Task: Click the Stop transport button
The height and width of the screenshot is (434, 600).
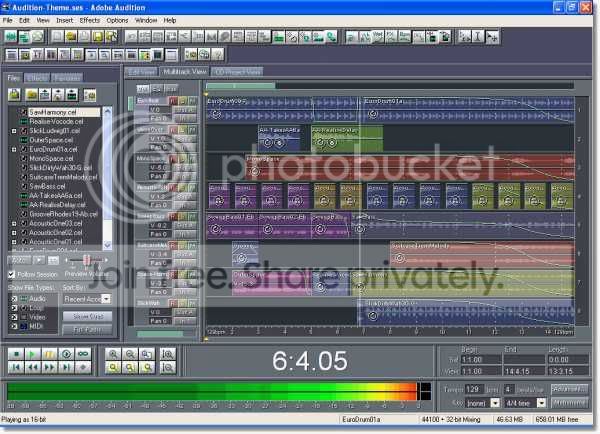Action: coord(16,354)
